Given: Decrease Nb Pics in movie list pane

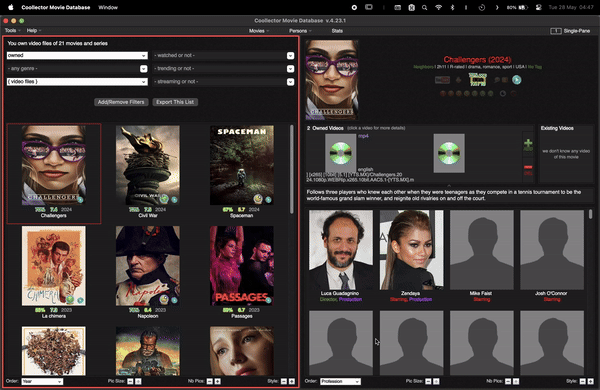Looking at the screenshot, I should (210, 381).
